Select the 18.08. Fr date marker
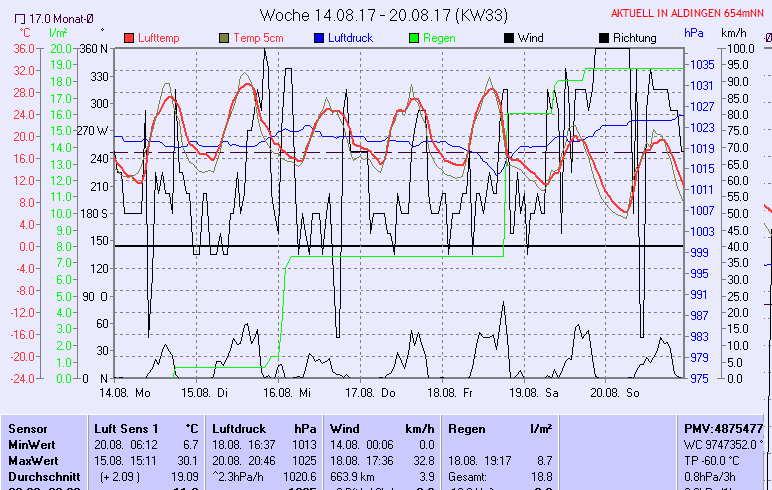Image resolution: width=772 pixels, height=490 pixels. coord(455,394)
